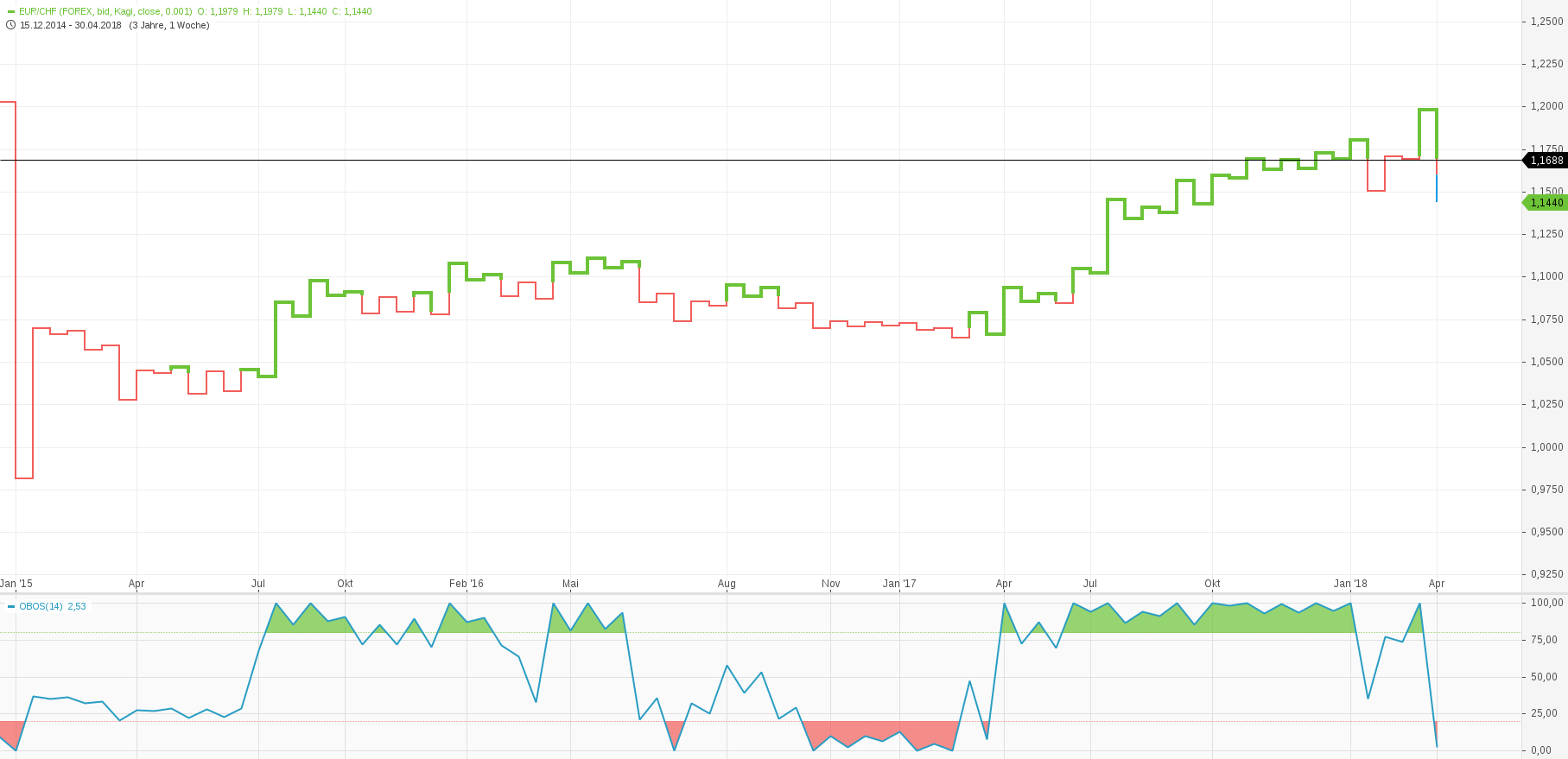Click the 1,0000 price axis label
Viewport: 1568px width, 759px height.
point(1546,447)
